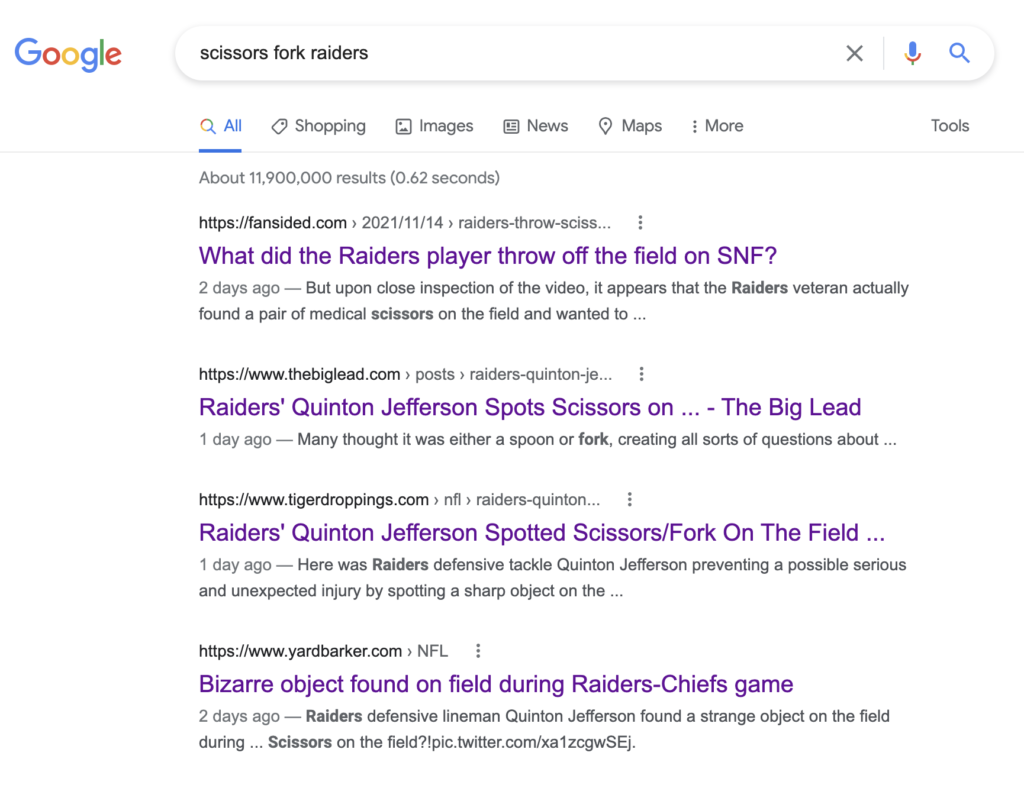The image size is (1024, 801).
Task: Open three-dot menu for thebiglead.com result
Action: [x=641, y=375]
